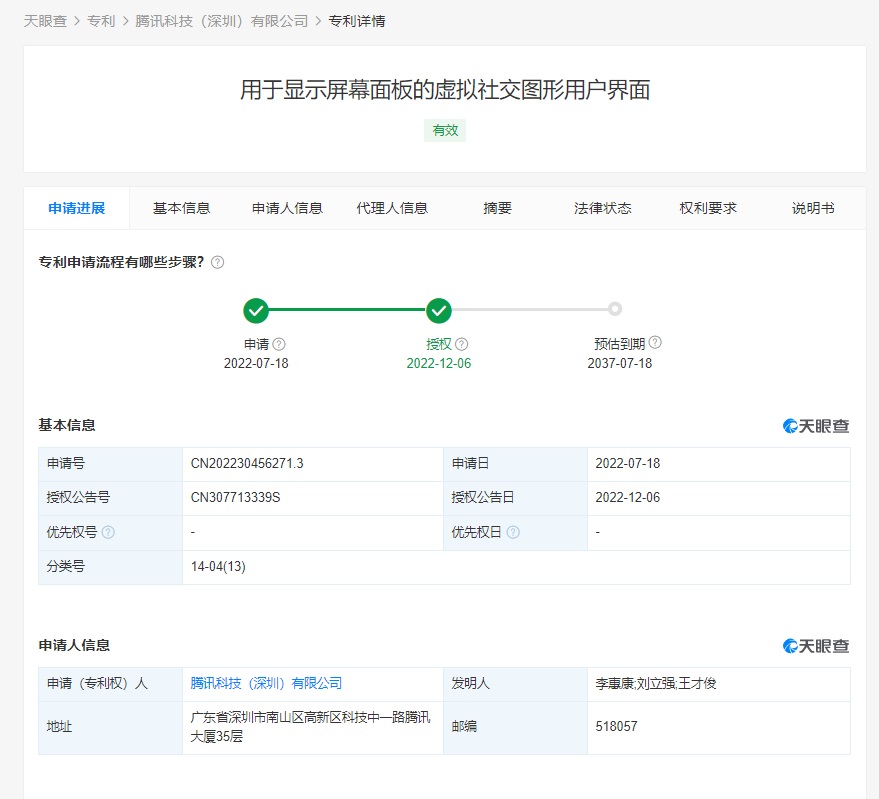Open the 权利要求 tab
This screenshot has width=879, height=799.
tap(708, 209)
